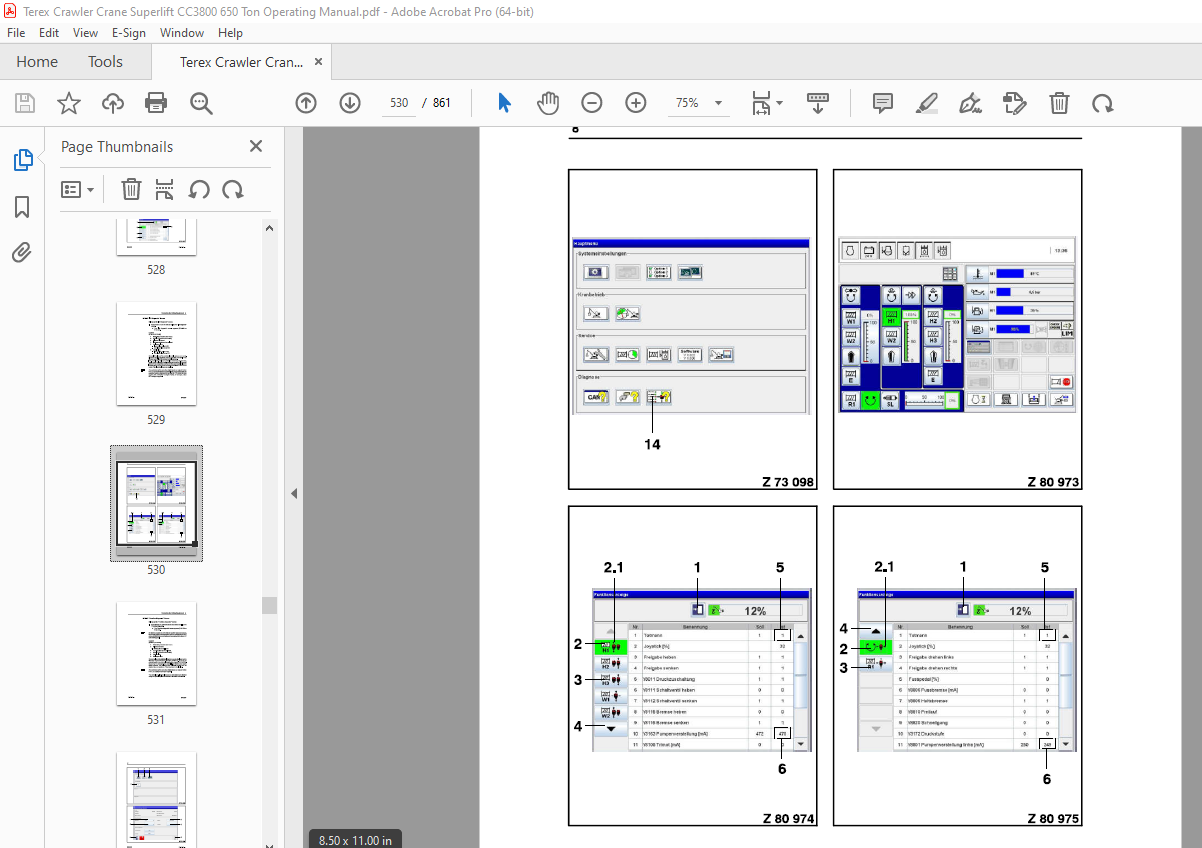
Task: Click the page number input field
Action: 399,103
